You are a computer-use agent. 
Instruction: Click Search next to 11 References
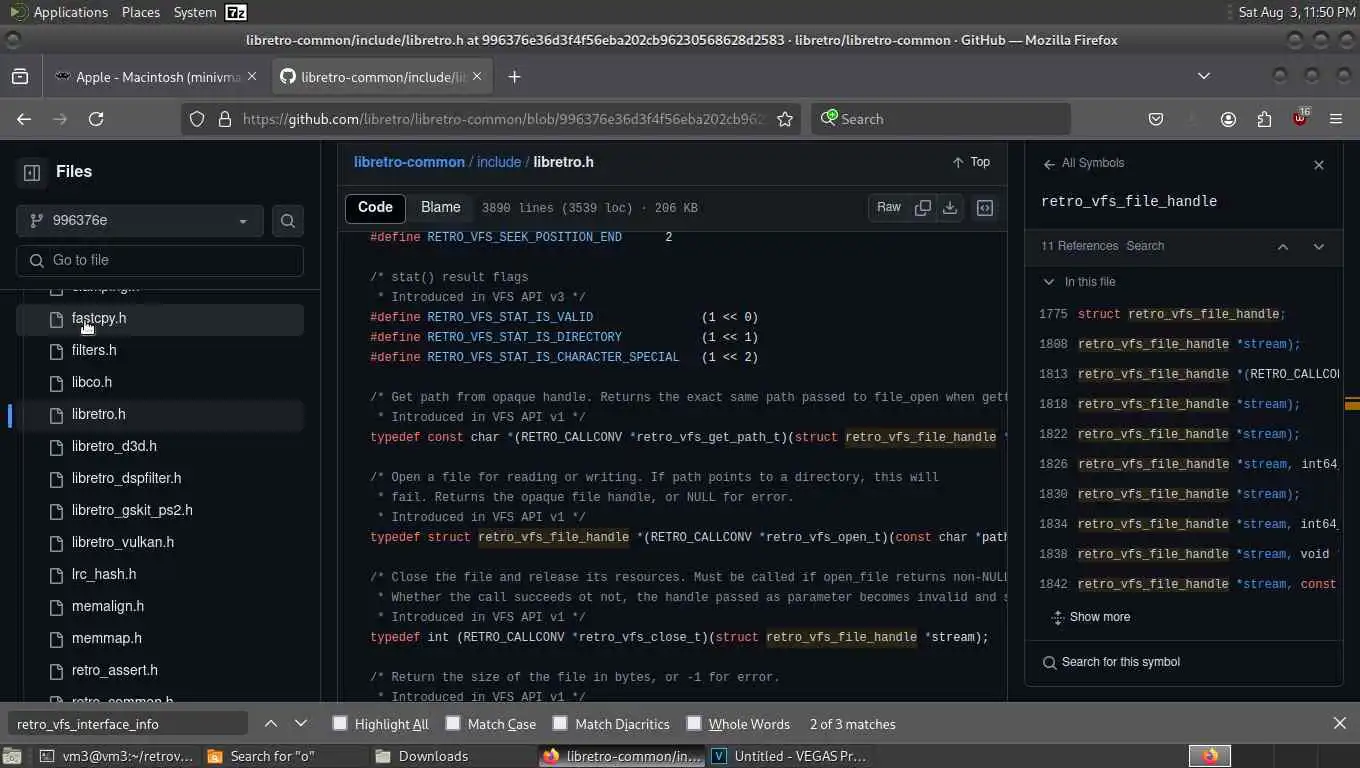1145,246
